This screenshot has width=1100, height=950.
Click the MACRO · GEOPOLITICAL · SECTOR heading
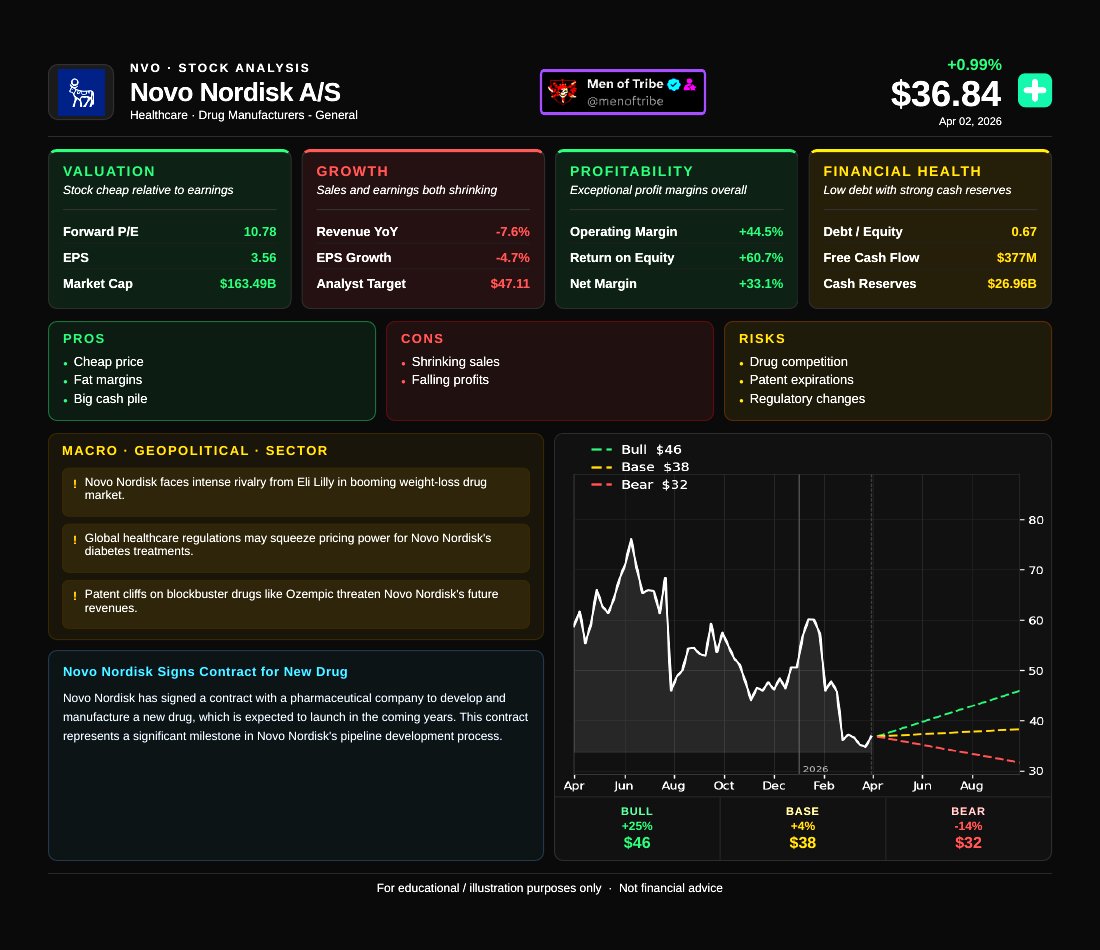tap(194, 450)
